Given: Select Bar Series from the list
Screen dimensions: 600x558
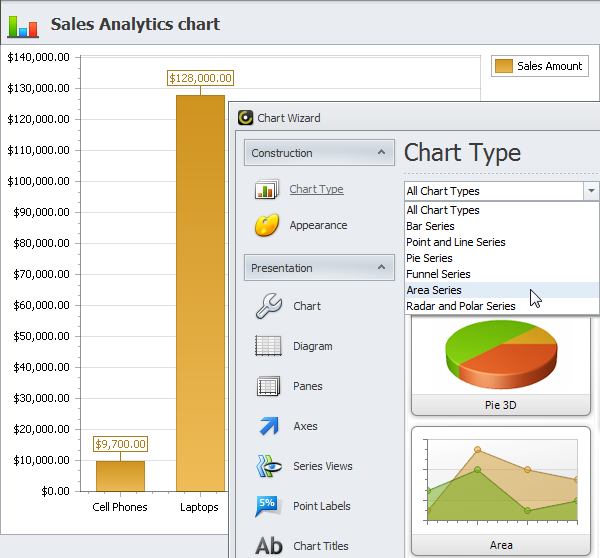Looking at the screenshot, I should point(430,226).
